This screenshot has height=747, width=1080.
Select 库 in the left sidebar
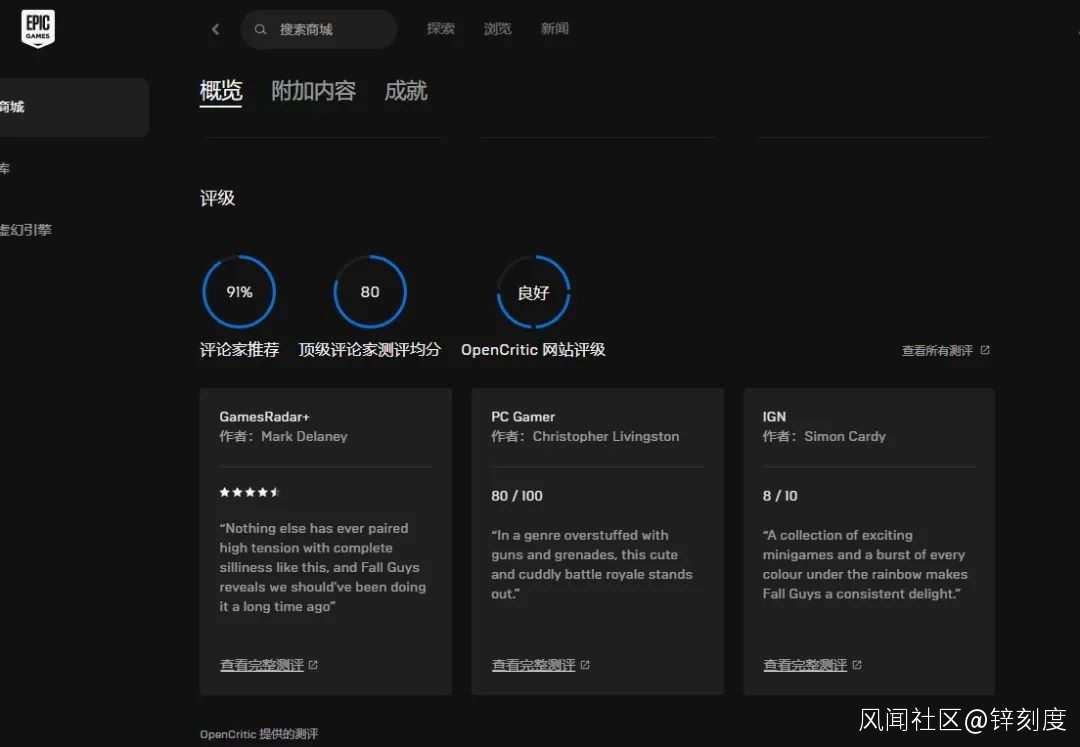tap(6, 168)
